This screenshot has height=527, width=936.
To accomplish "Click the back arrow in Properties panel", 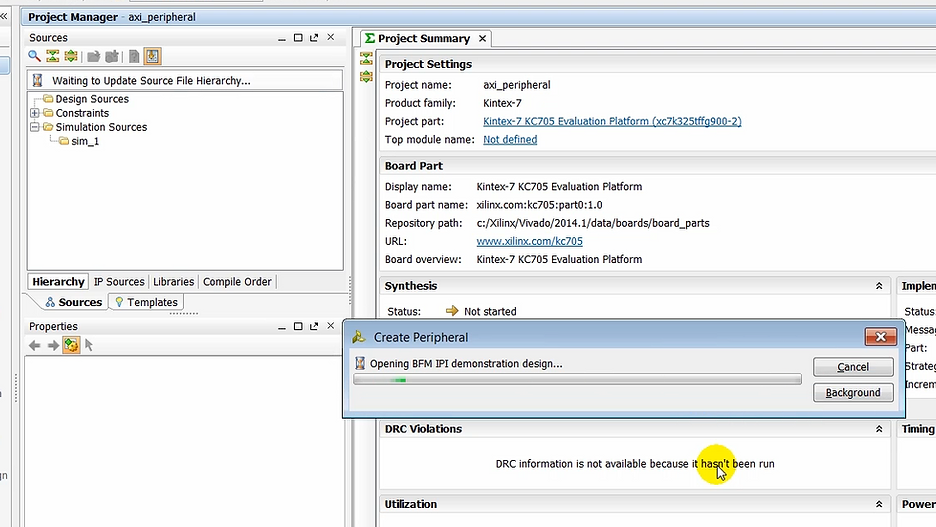I will (x=35, y=345).
